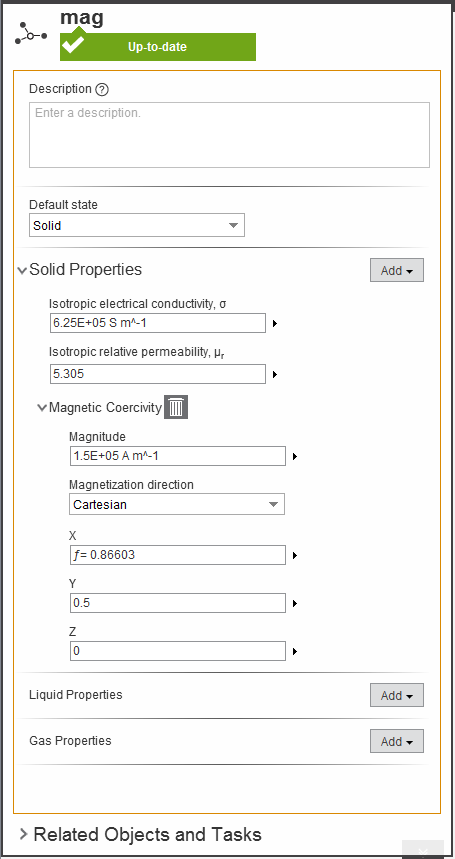
Task: Open arrow options for relative permeability field
Action: 275,375
